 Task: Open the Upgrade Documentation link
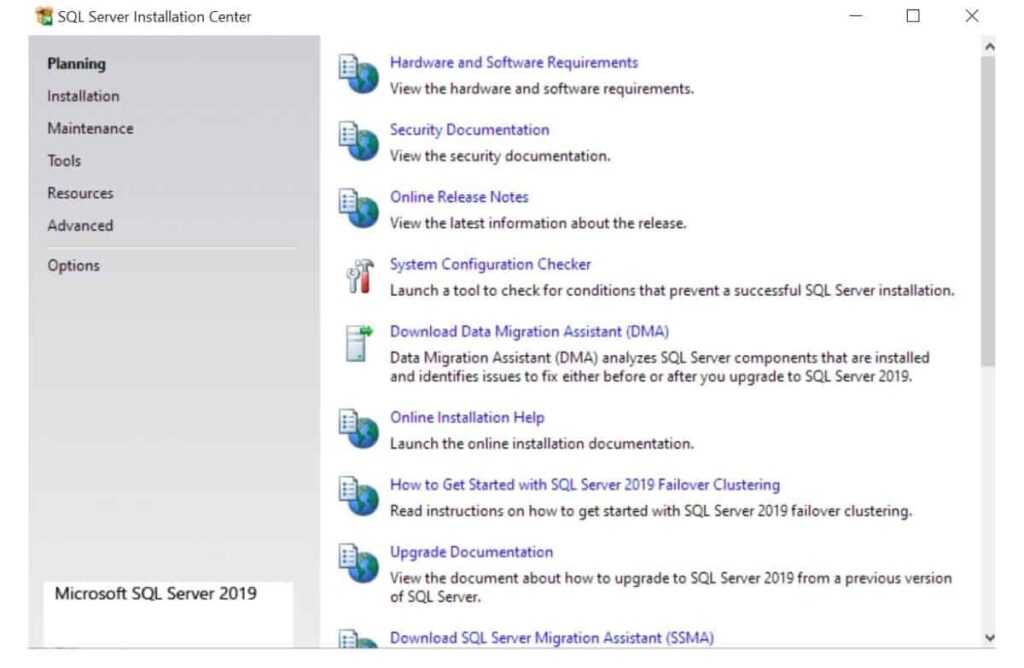472,552
